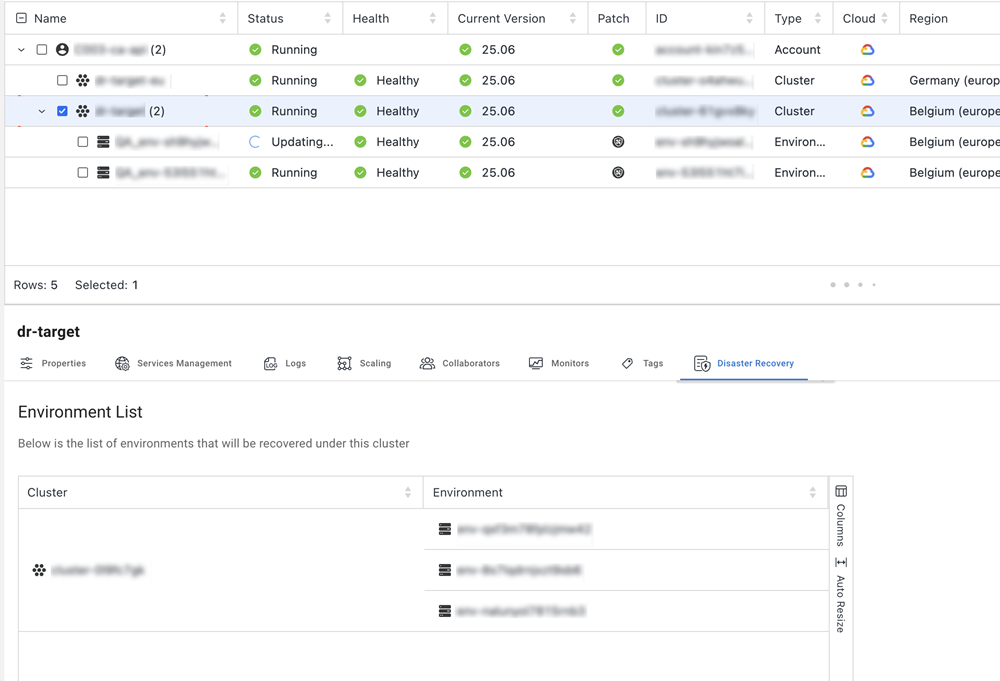
Task: Click the patch icon on the Updating row
Action: coord(618,142)
